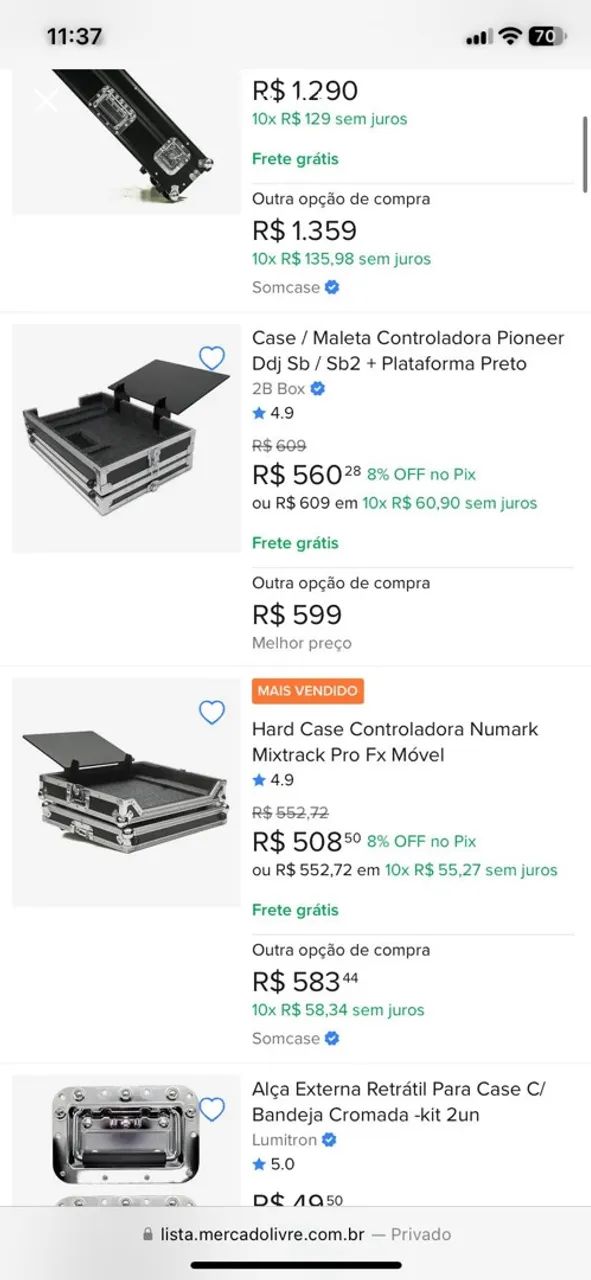The image size is (591, 1280).
Task: Tap the blue star rating of the Pioneer case
Action: [259, 413]
